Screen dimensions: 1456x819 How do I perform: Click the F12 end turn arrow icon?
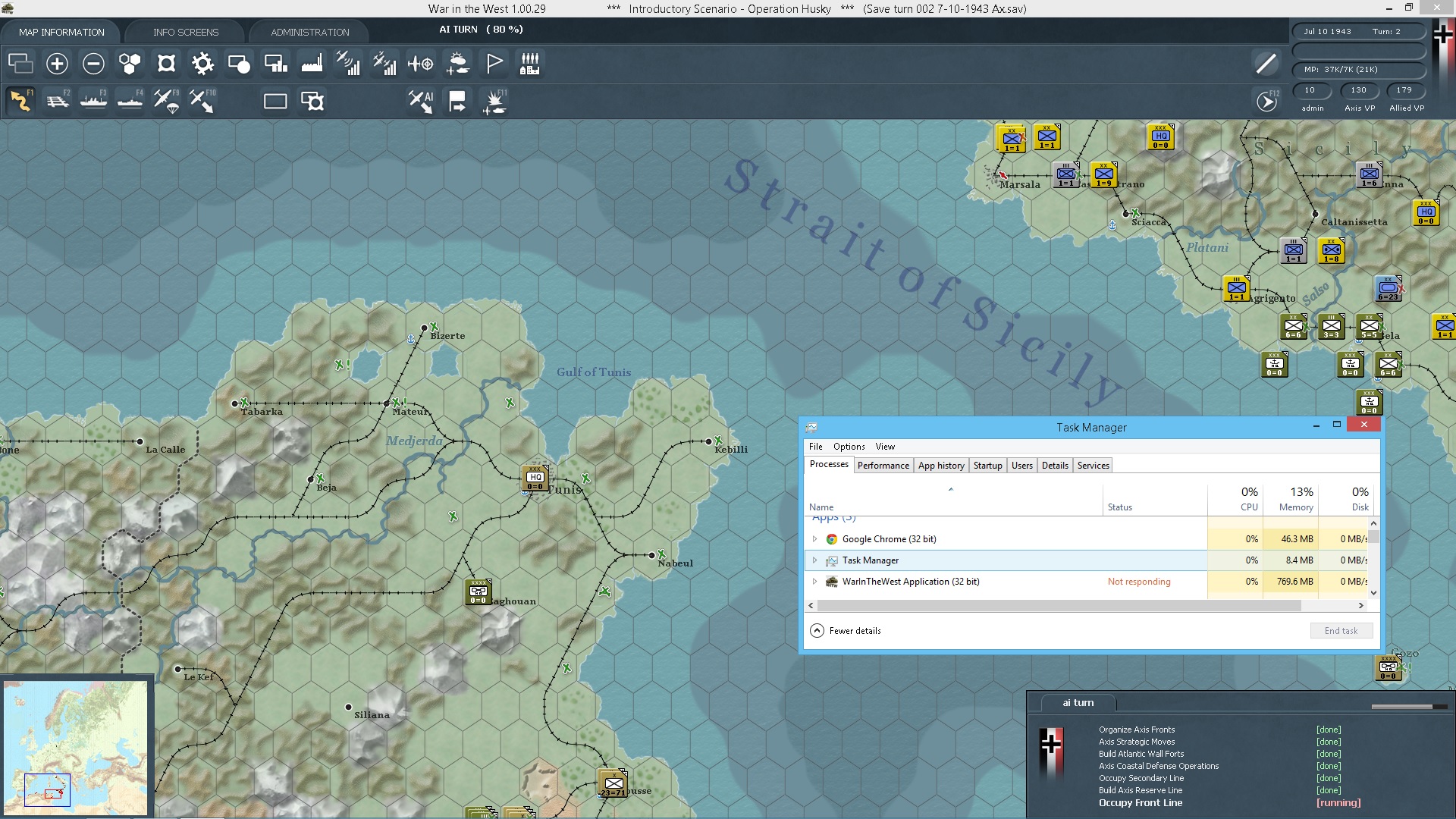click(1267, 101)
